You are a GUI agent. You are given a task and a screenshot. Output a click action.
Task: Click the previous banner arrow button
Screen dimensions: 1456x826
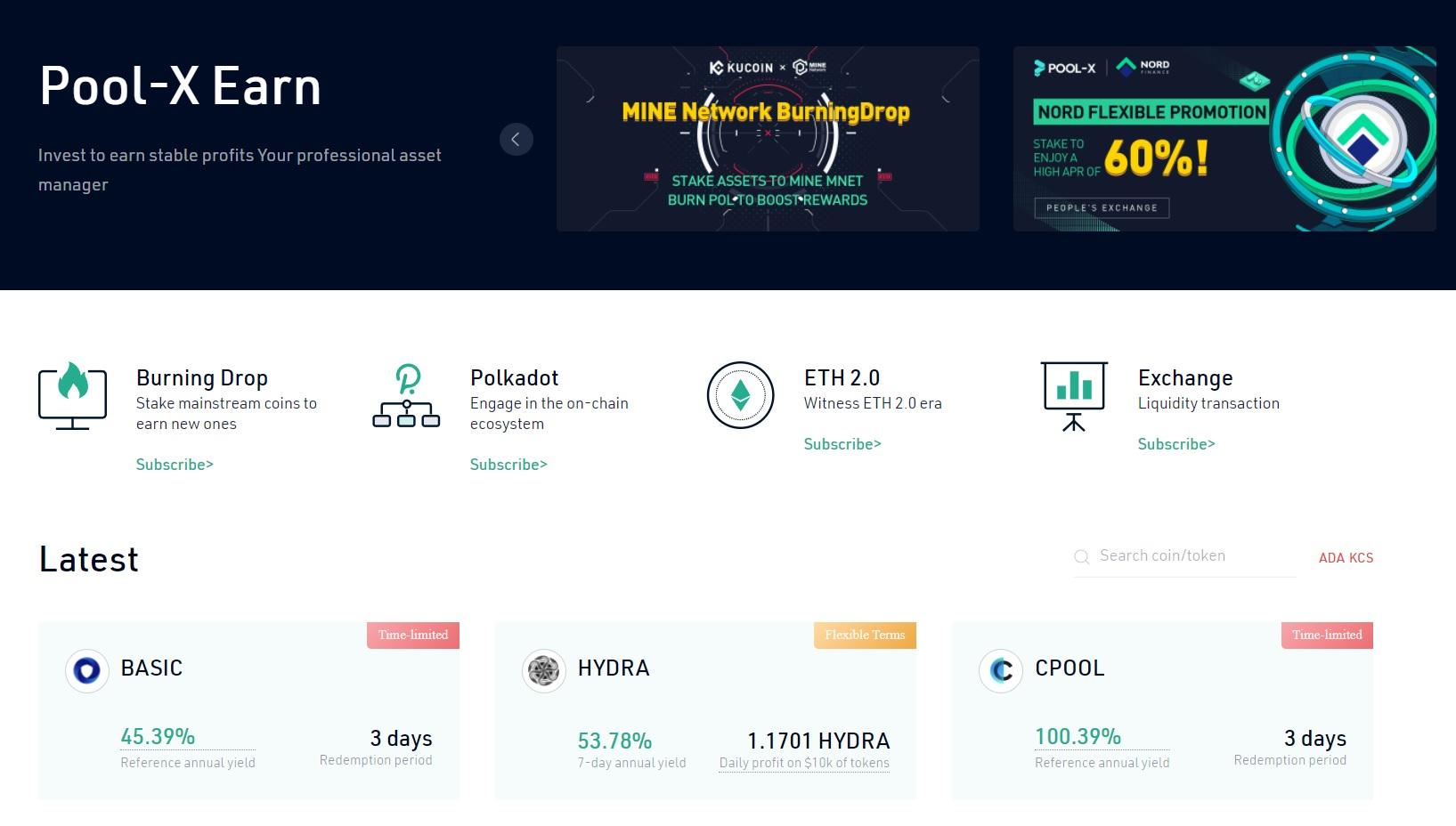(x=516, y=139)
